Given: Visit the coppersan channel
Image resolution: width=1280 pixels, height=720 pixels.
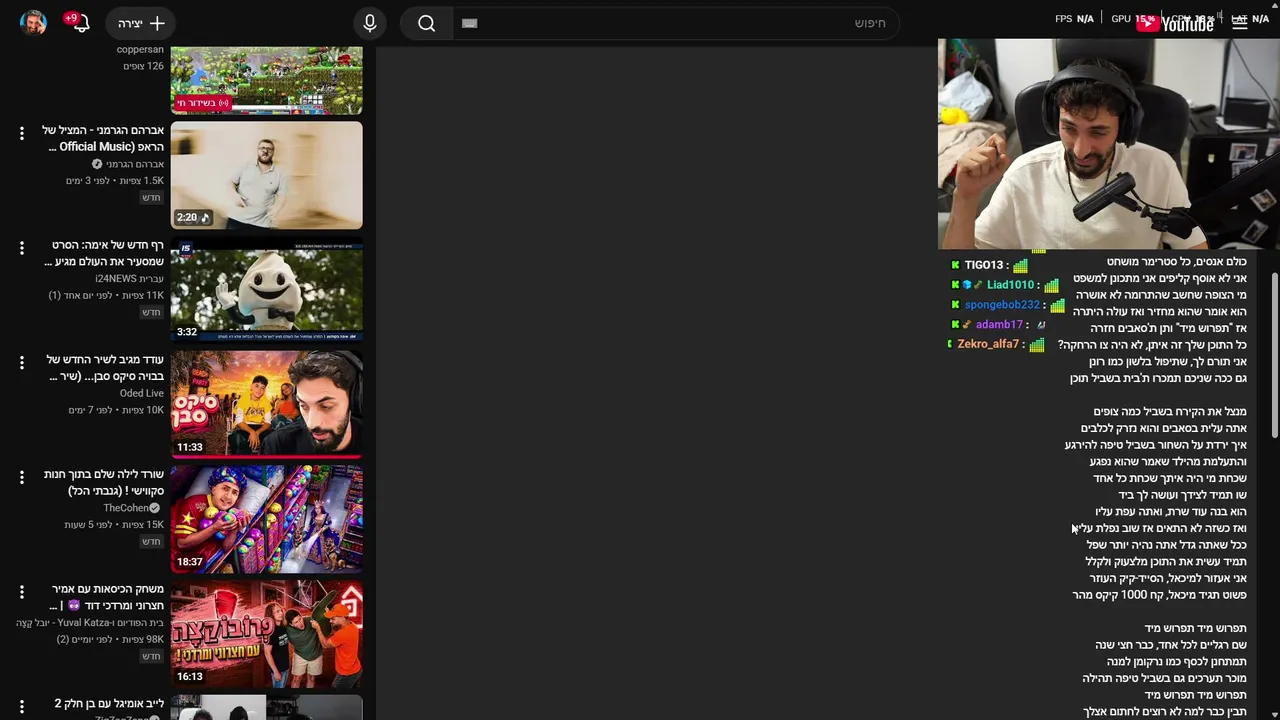Looking at the screenshot, I should [x=140, y=49].
